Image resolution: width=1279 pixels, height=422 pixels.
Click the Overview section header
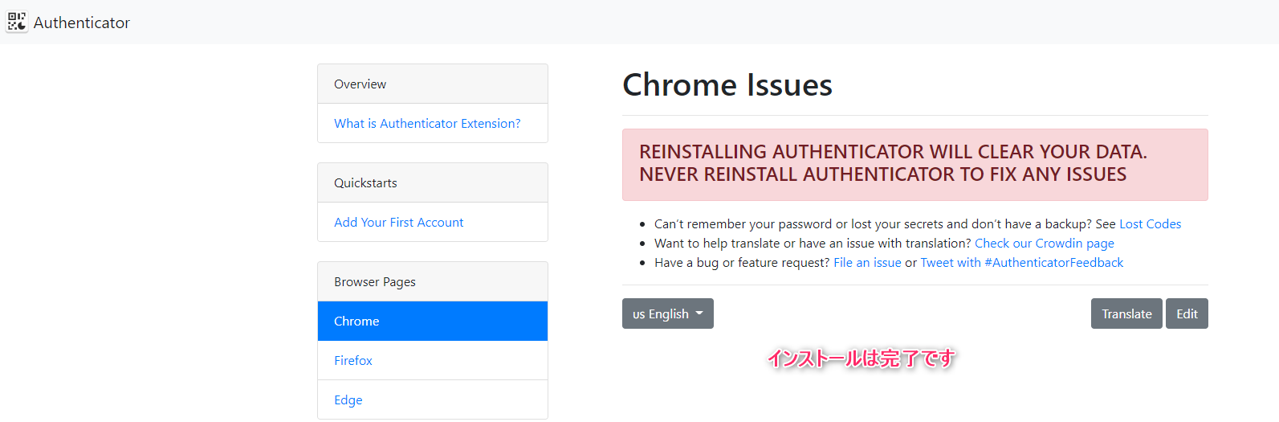(x=432, y=84)
